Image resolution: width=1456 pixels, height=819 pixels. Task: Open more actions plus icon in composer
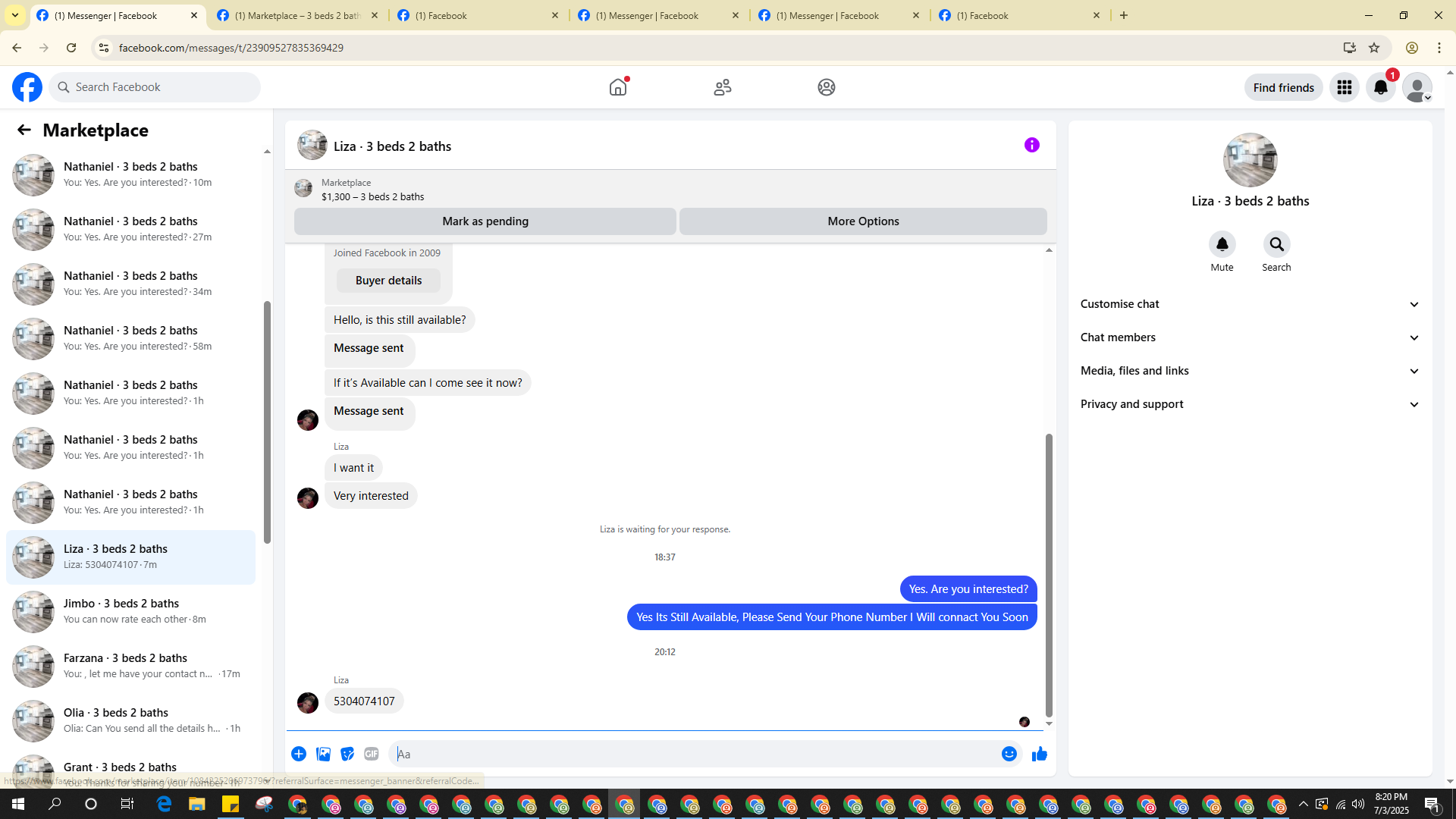299,754
